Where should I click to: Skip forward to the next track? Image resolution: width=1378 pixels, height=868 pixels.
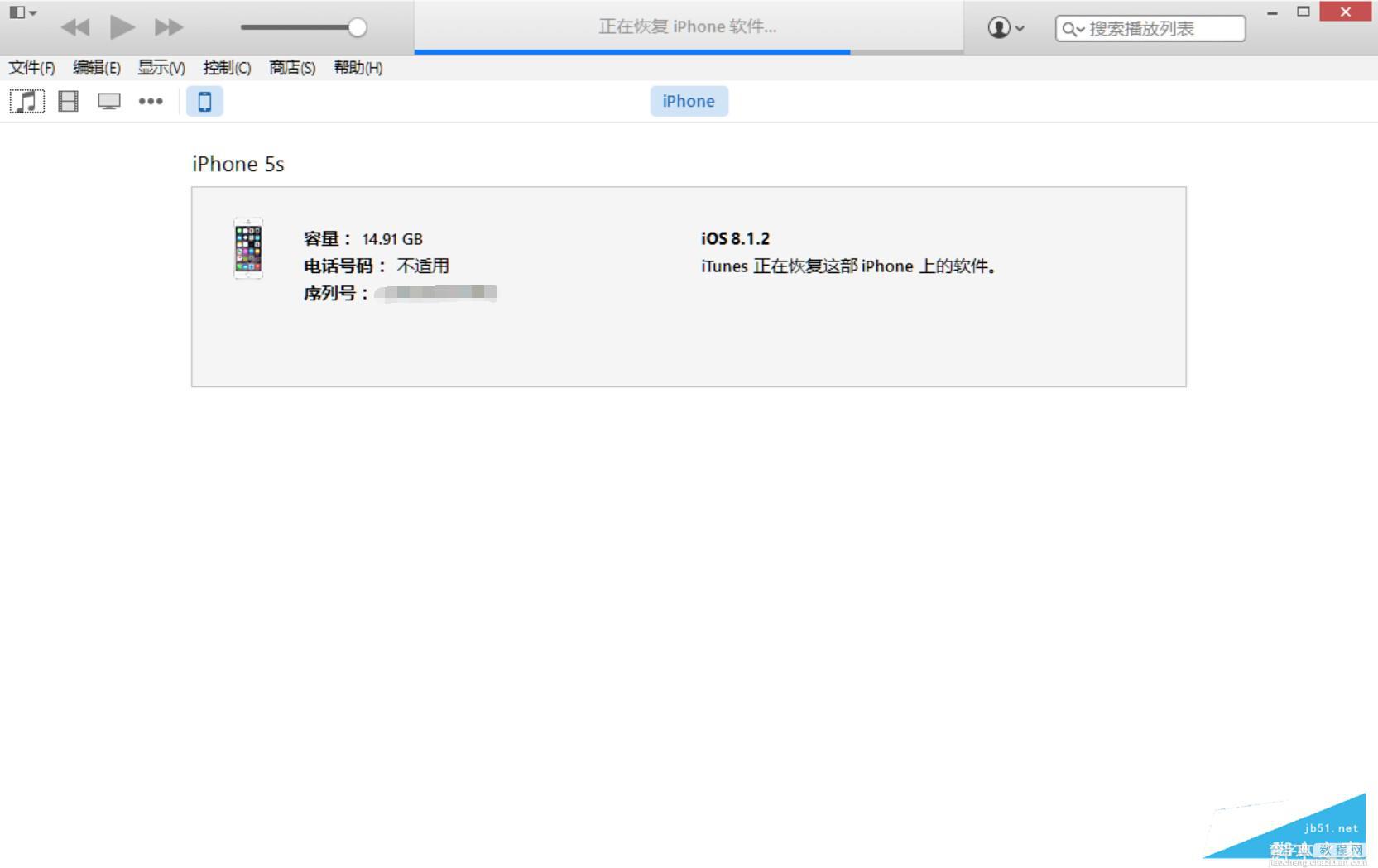169,27
